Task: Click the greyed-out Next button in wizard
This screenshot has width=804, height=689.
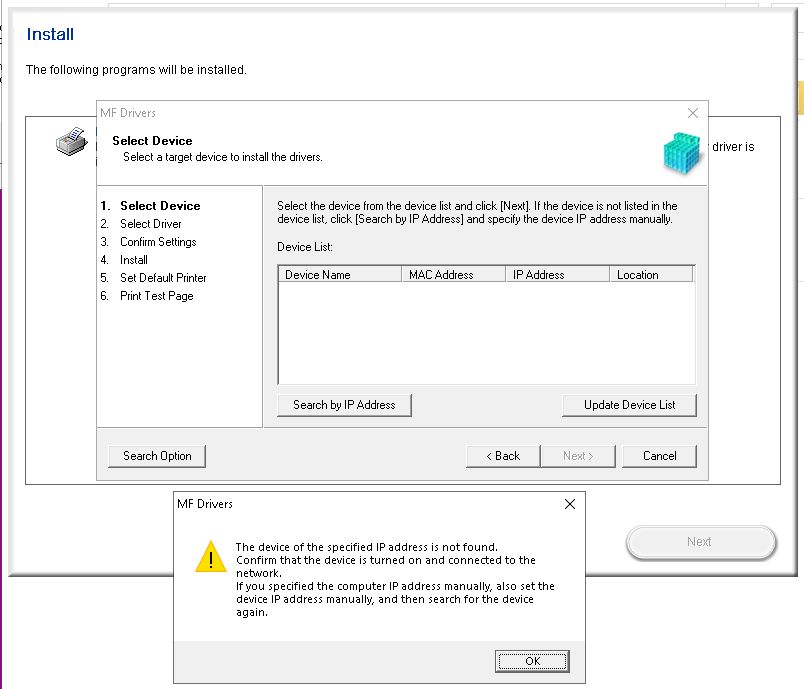Action: tap(577, 456)
